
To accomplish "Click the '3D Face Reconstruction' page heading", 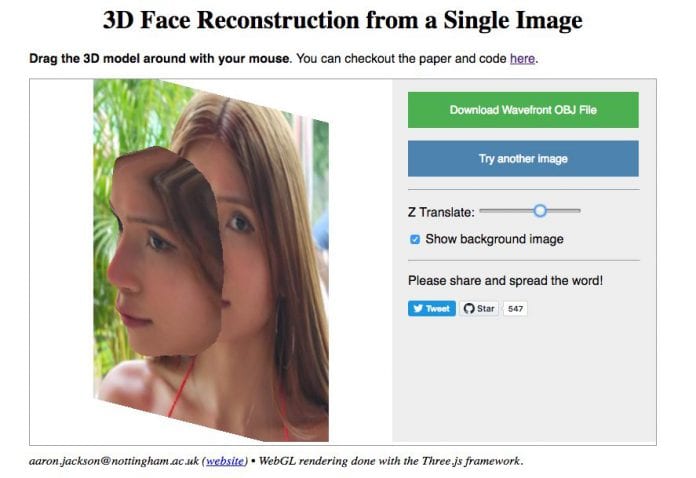I will (x=343, y=20).
